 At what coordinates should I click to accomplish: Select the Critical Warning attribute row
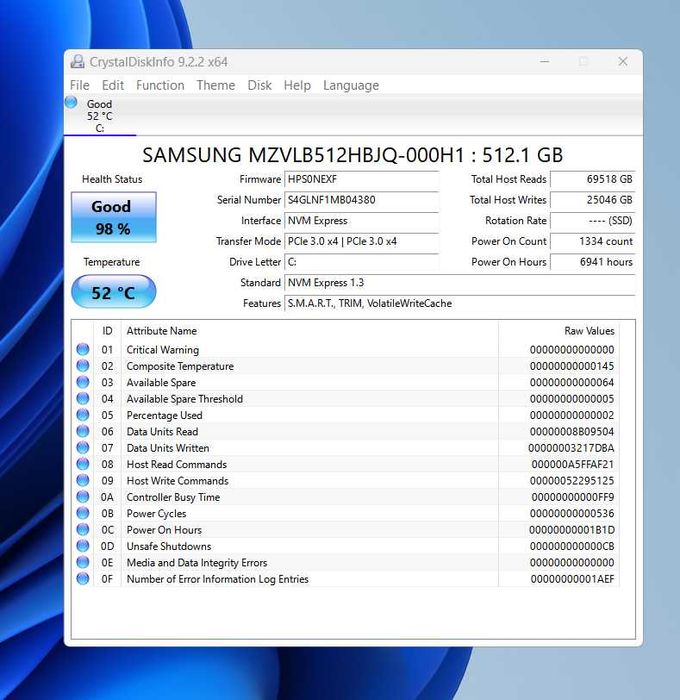[345, 350]
